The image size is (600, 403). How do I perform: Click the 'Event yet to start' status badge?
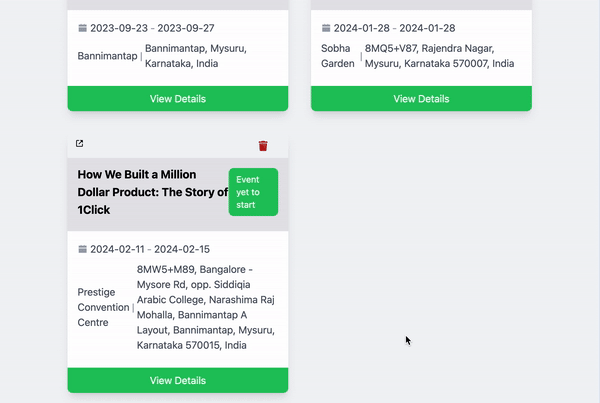tap(252, 192)
